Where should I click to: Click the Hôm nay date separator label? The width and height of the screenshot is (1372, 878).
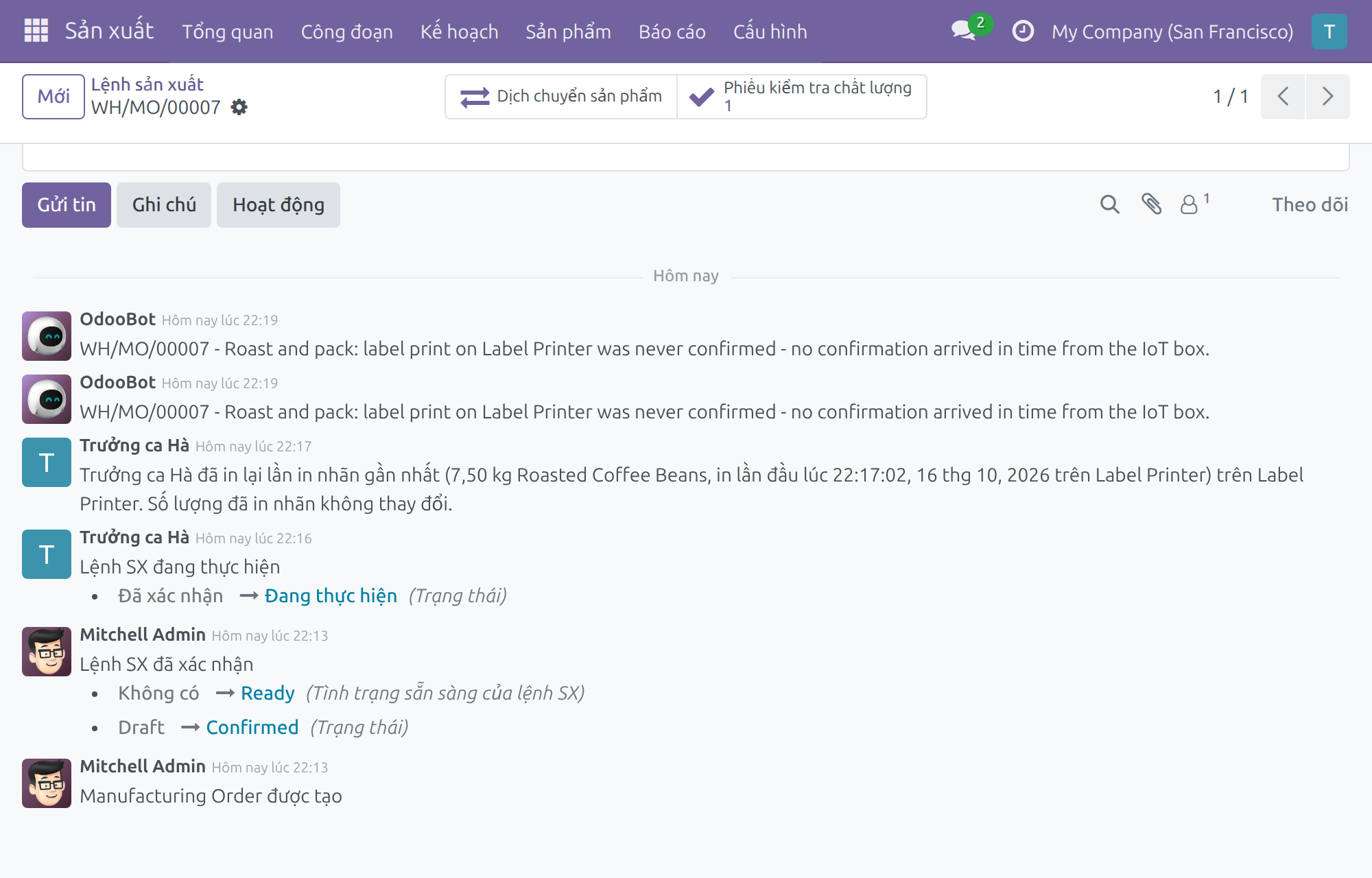click(x=686, y=276)
